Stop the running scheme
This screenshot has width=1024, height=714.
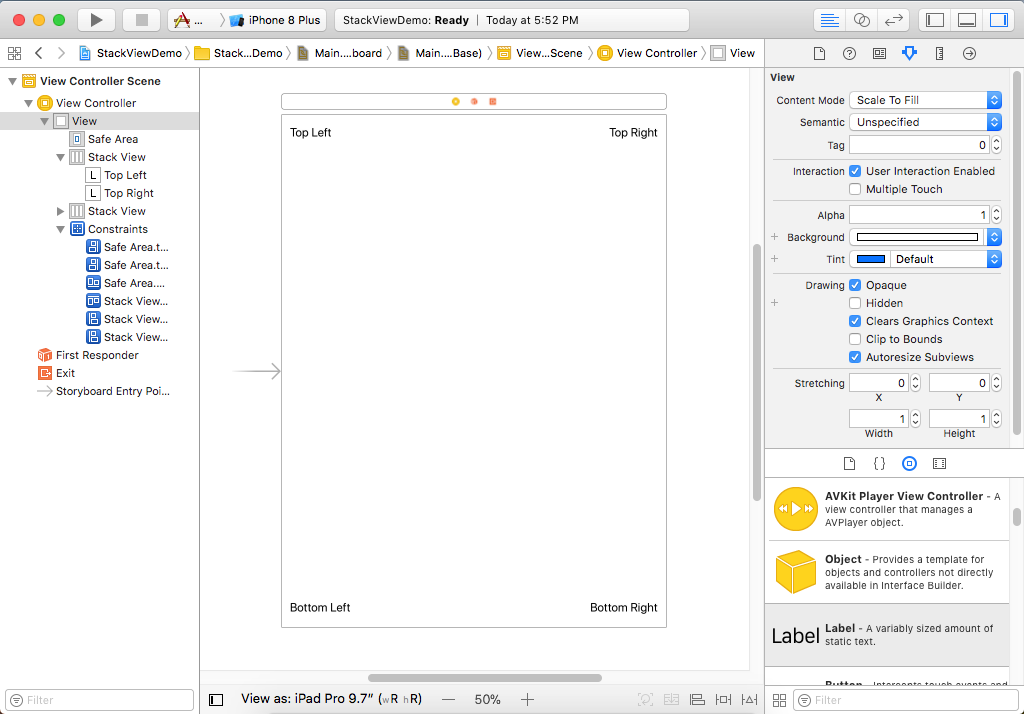click(x=142, y=20)
